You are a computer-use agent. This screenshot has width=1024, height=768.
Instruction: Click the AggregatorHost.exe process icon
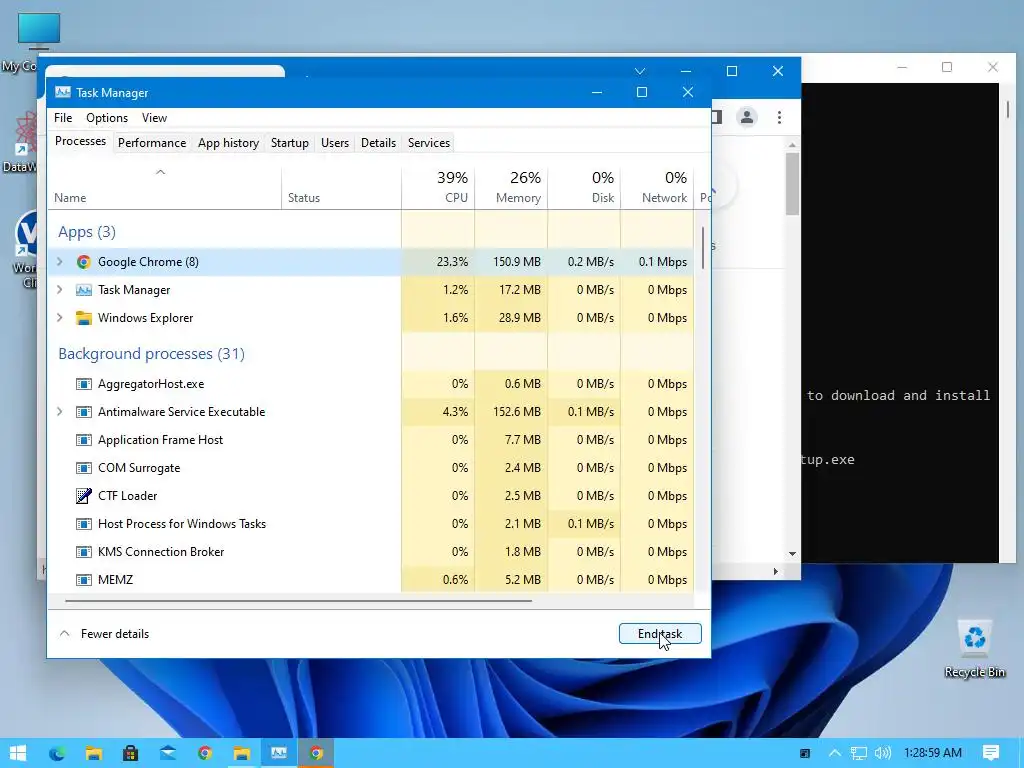click(x=84, y=384)
